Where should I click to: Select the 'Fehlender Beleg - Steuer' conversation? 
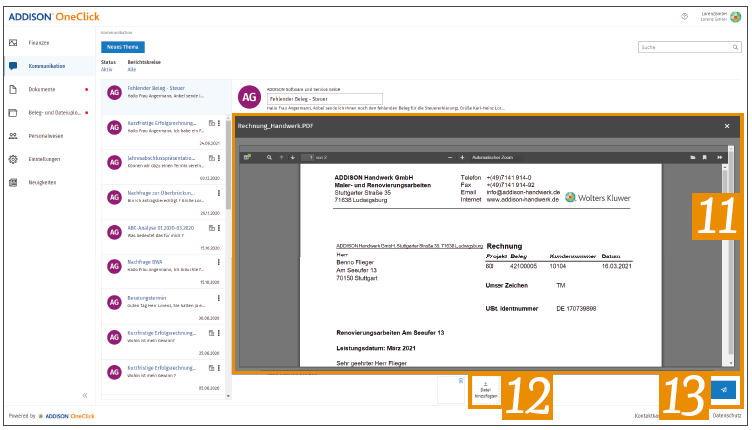(166, 96)
